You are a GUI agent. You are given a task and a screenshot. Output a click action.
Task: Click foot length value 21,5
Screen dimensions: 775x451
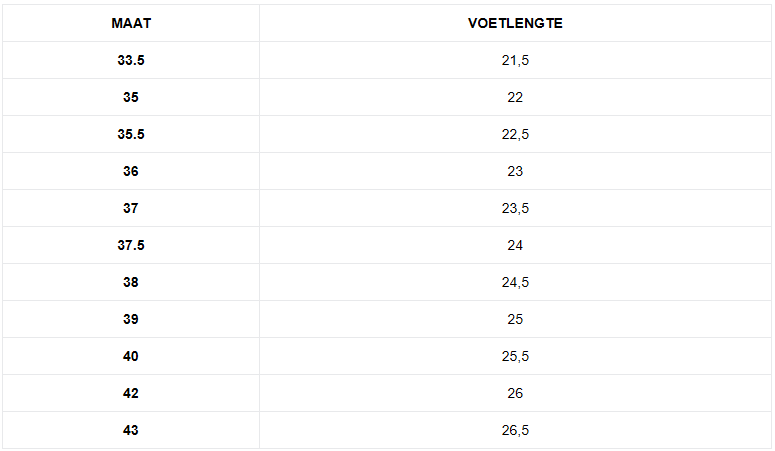pos(515,60)
